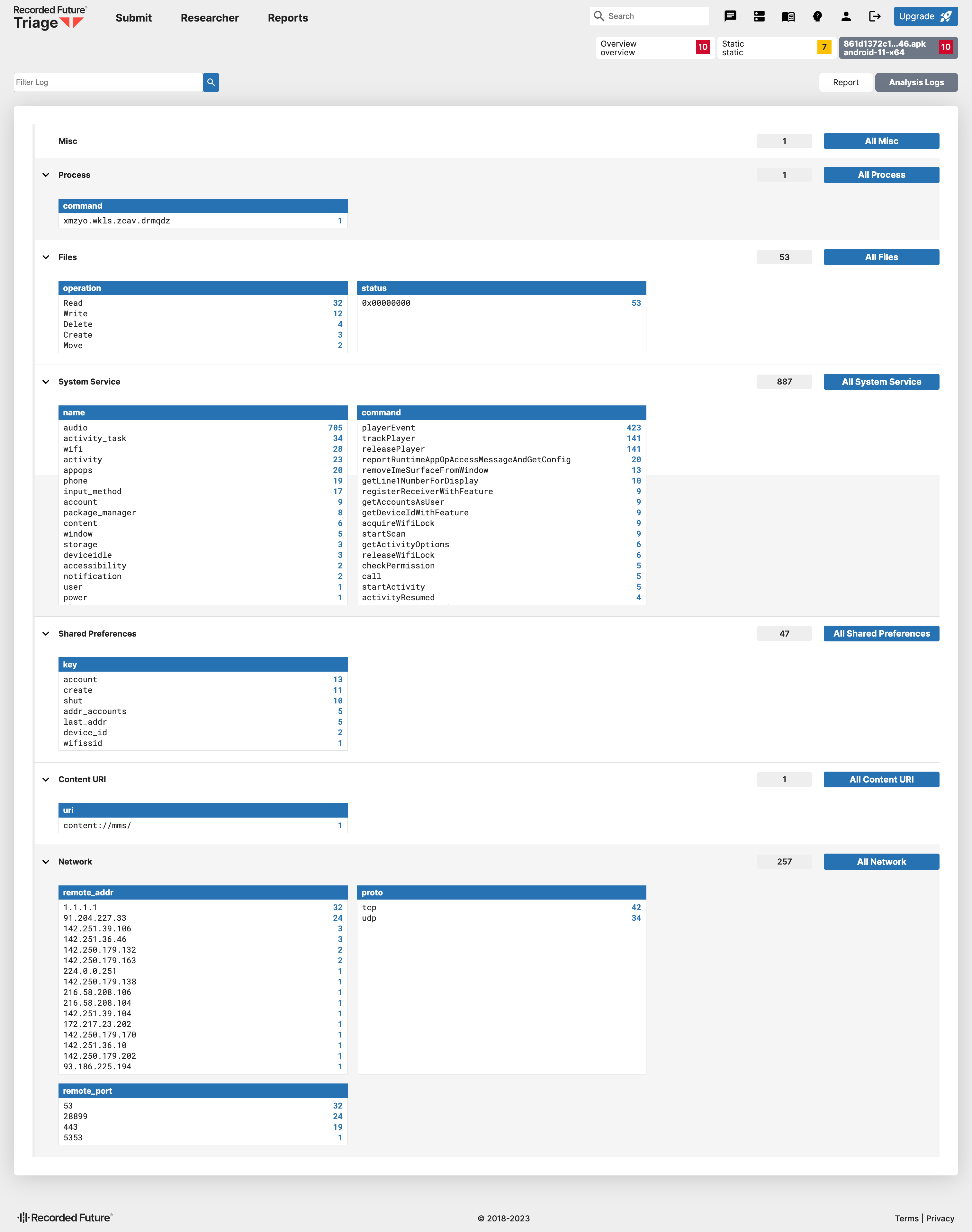Select the 5353 remote port row
Viewport: 972px width, 1232px height.
pyautogui.click(x=203, y=1138)
